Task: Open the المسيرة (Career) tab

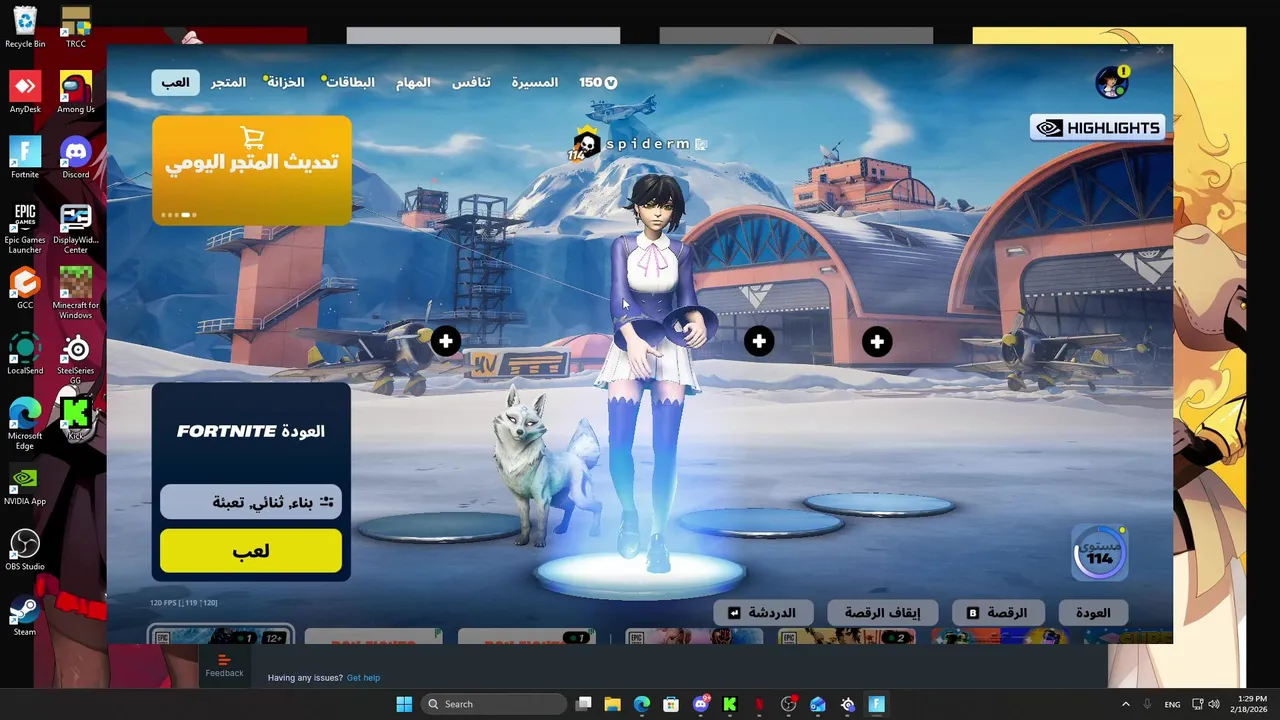Action: pyautogui.click(x=535, y=82)
